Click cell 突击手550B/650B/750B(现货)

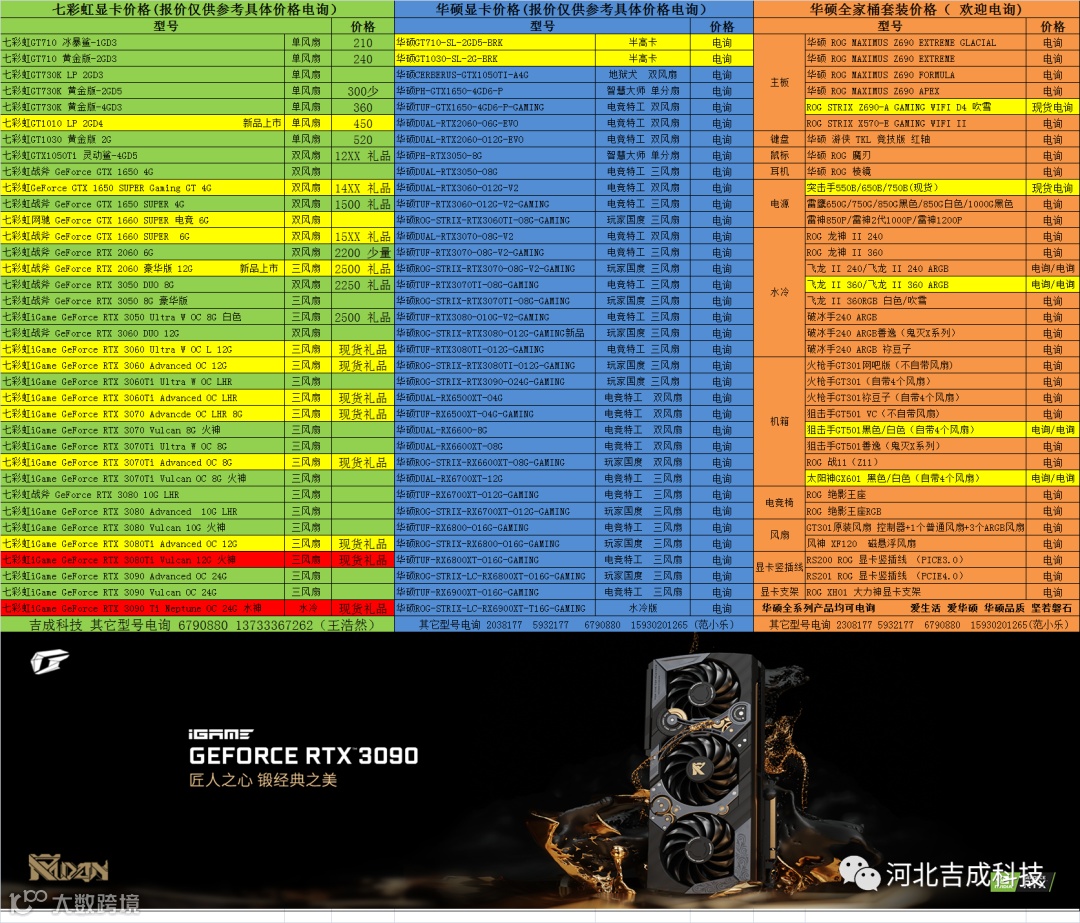click(x=915, y=187)
